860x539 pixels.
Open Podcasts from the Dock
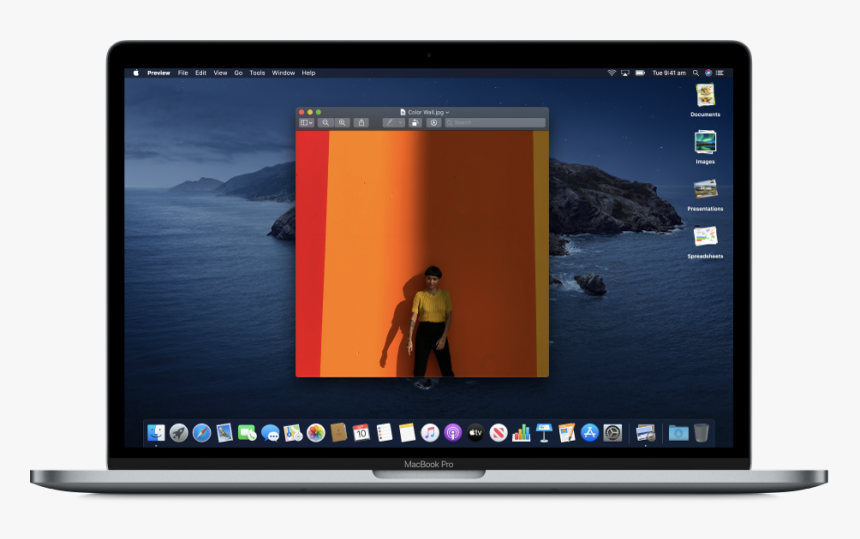(x=453, y=433)
